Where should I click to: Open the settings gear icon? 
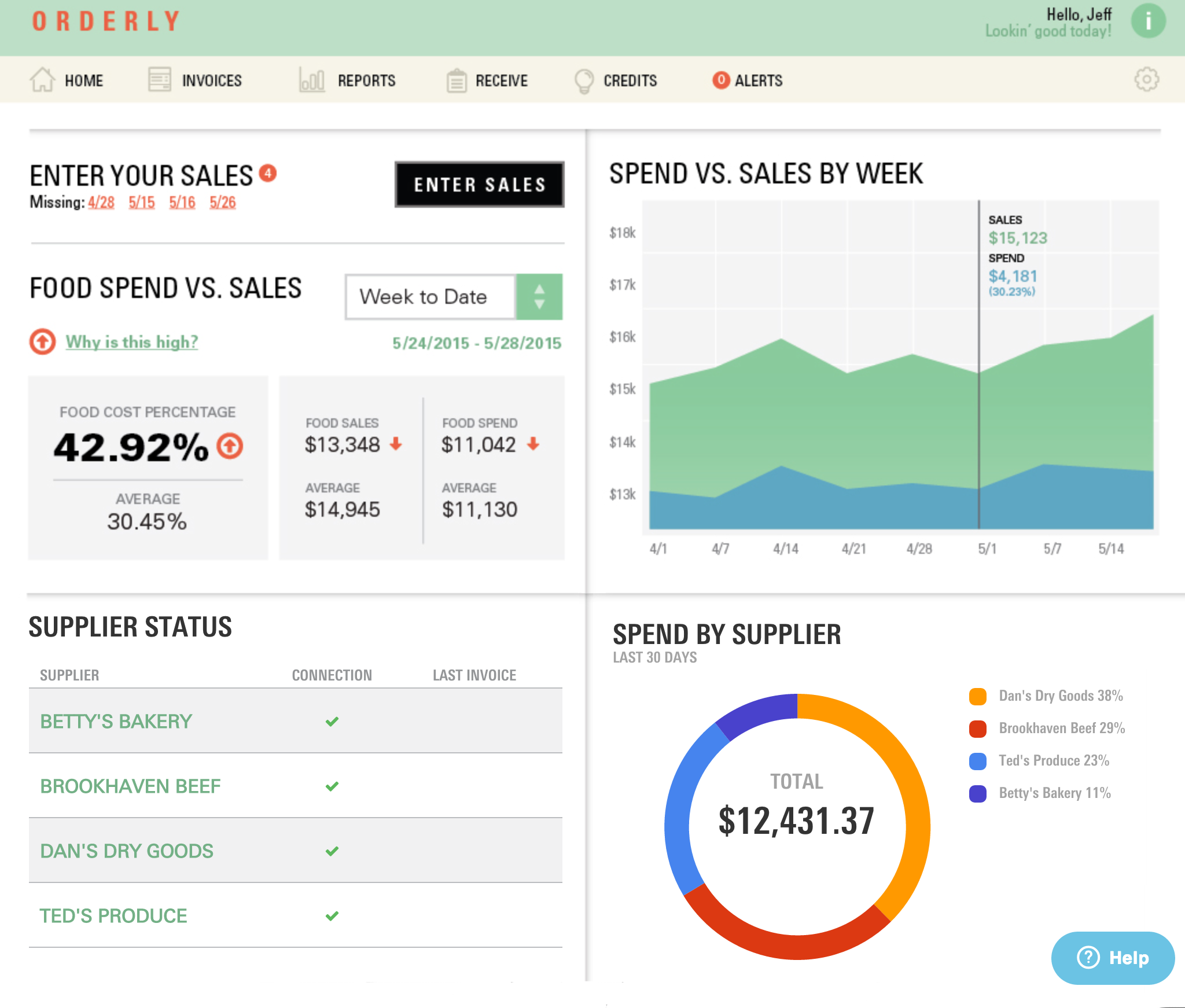(1147, 80)
